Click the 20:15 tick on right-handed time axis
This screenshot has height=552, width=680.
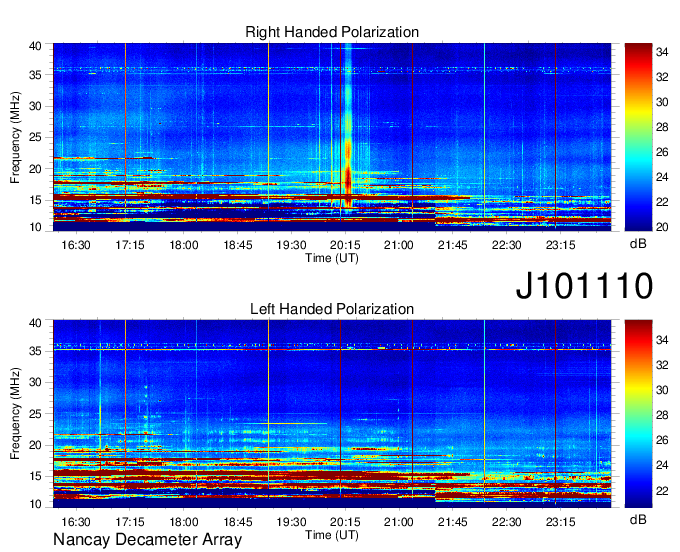click(345, 245)
